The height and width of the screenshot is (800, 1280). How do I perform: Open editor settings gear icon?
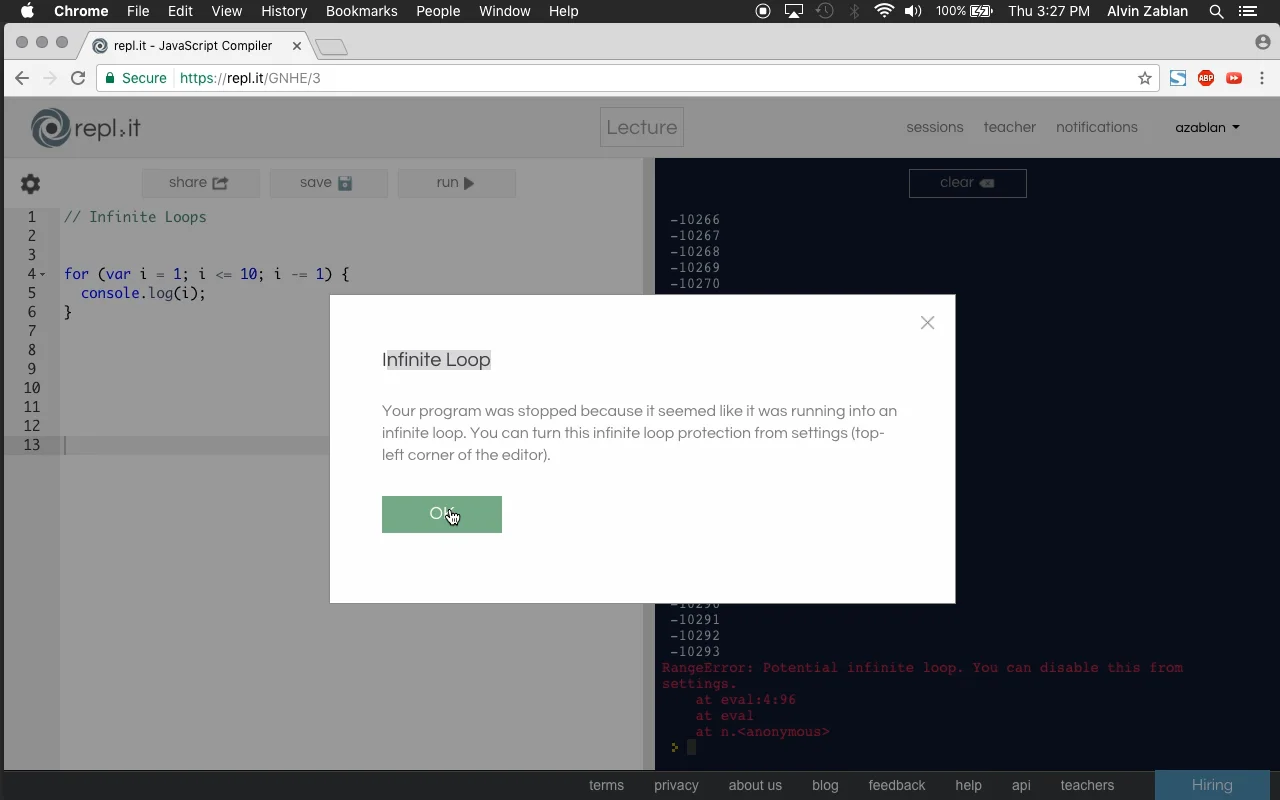pyautogui.click(x=30, y=184)
